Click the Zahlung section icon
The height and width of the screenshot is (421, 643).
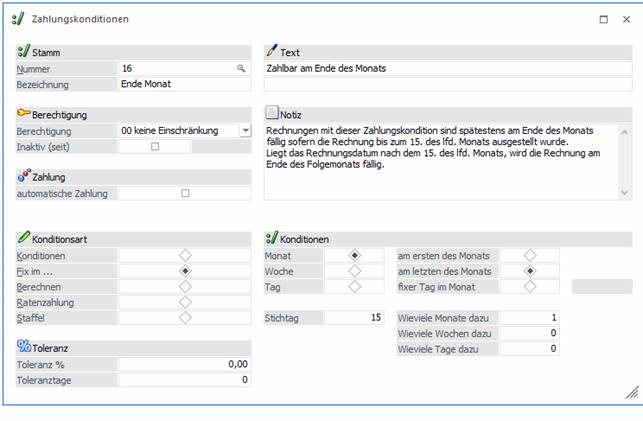coord(23,176)
